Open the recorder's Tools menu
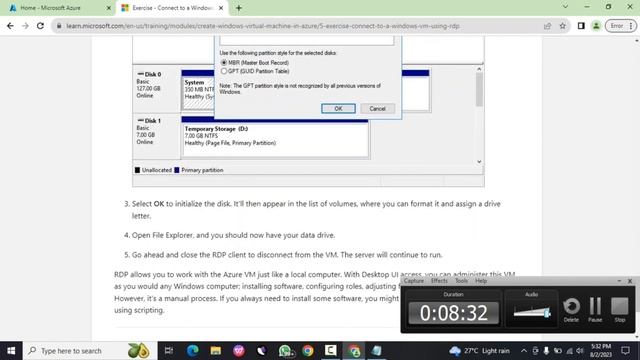Screen dimensions: 640x360 click(461, 281)
